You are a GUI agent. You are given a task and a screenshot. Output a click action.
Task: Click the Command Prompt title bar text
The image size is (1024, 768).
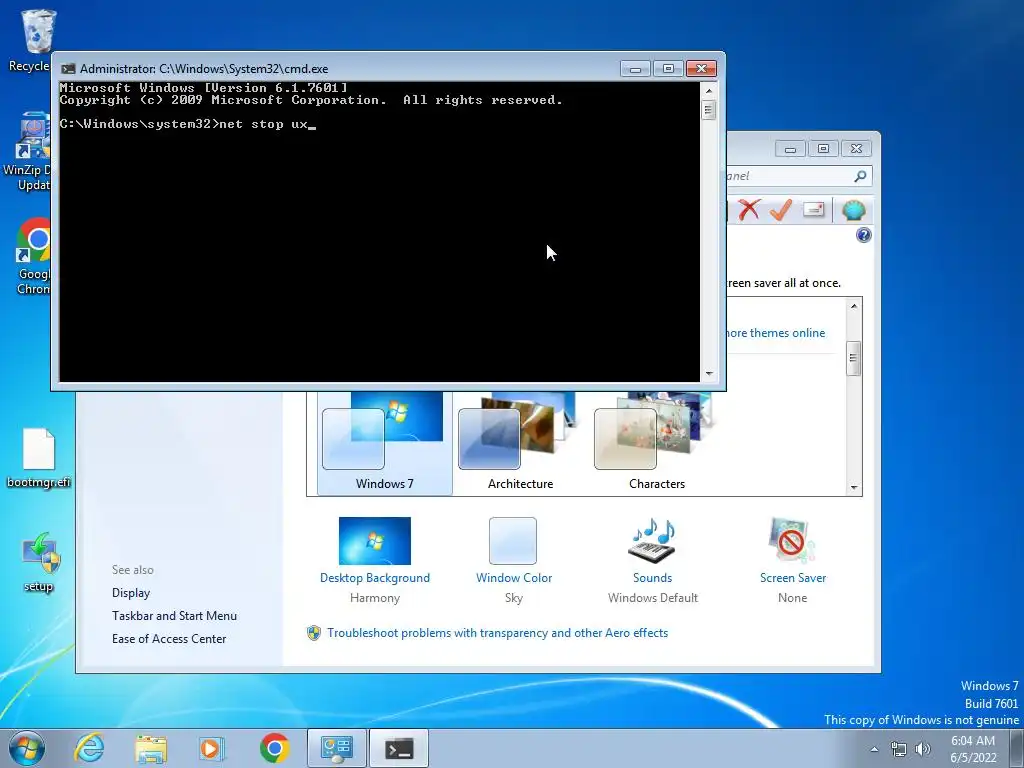tap(204, 69)
